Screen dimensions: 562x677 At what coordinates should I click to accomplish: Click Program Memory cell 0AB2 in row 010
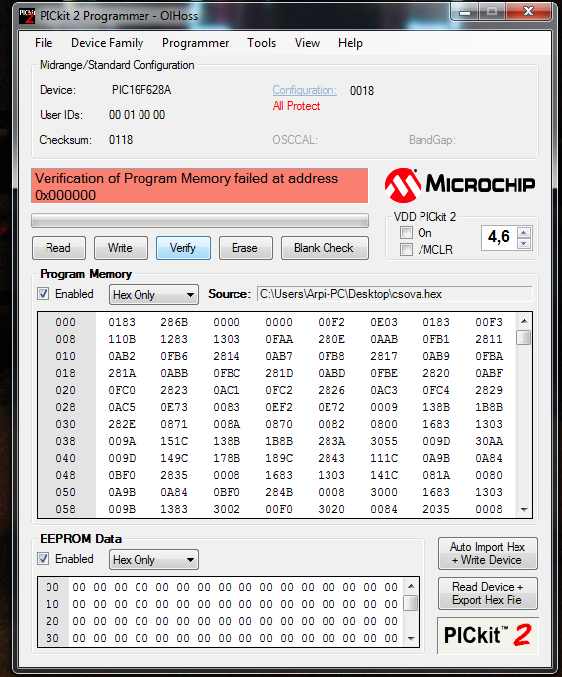(122, 357)
